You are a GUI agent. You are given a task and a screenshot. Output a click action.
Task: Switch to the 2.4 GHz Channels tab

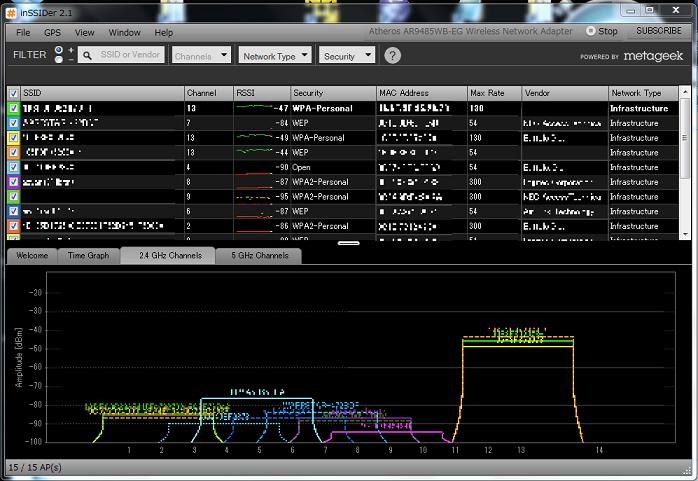point(170,255)
